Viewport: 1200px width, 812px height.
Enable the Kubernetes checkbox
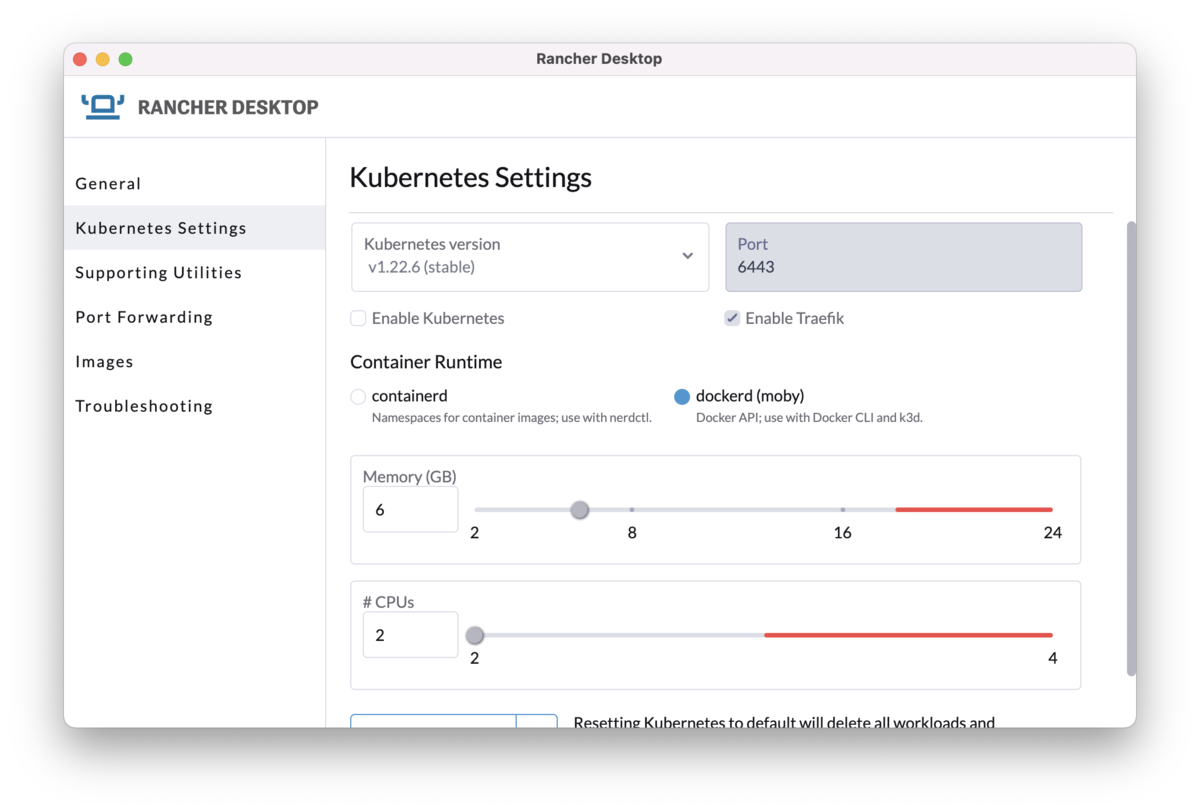pos(358,318)
